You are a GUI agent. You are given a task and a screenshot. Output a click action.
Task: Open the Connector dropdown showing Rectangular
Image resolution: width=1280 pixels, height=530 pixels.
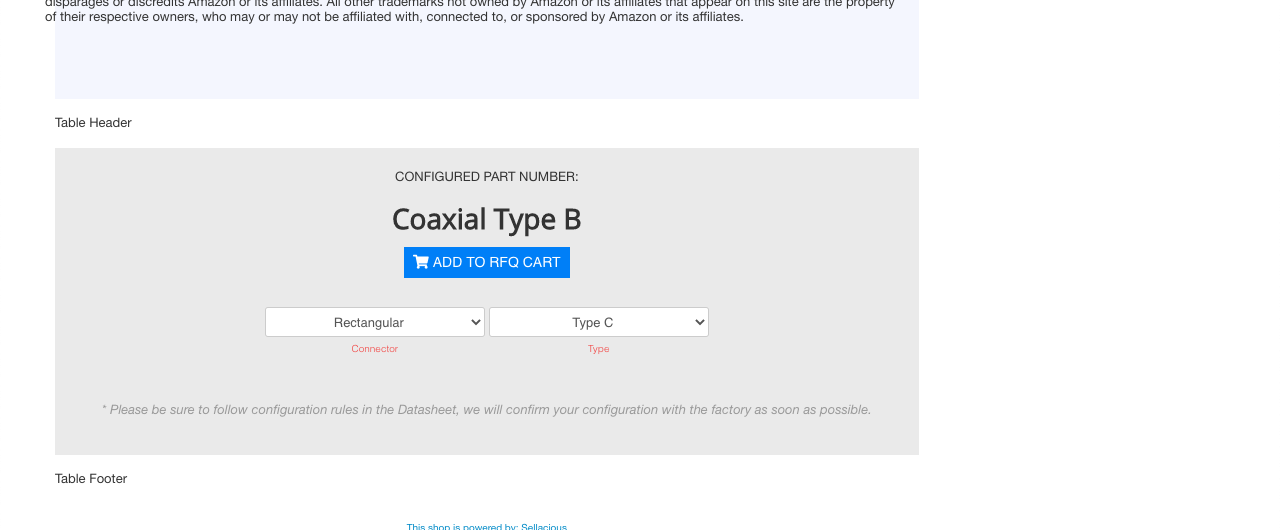[375, 322]
